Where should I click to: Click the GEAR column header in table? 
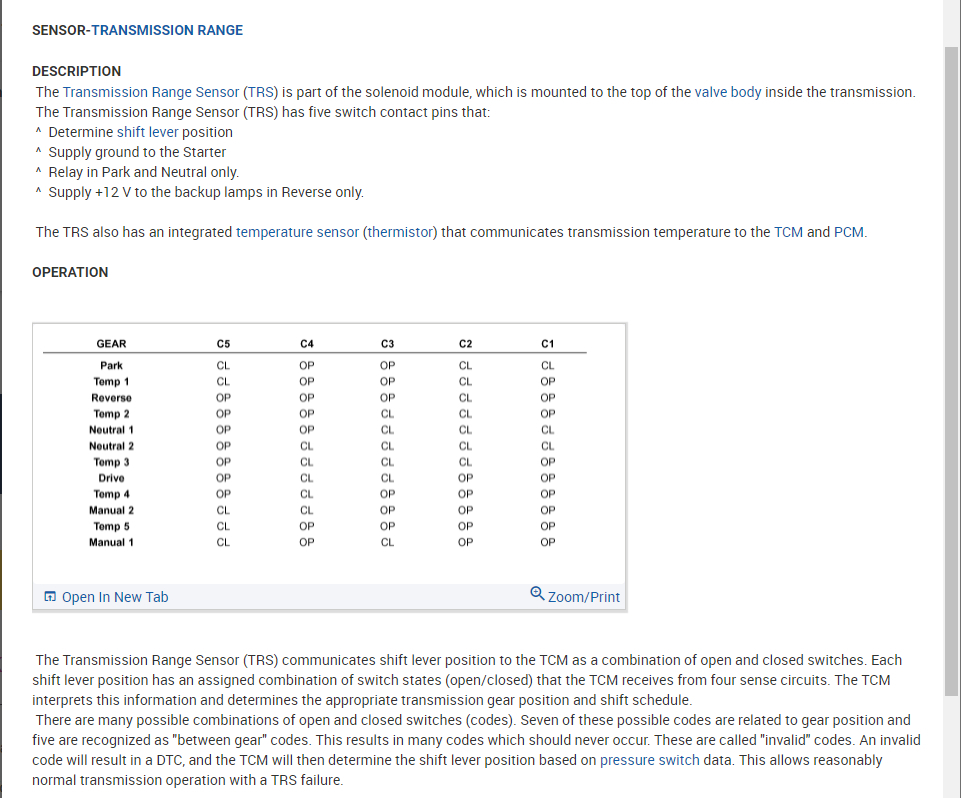(x=111, y=344)
